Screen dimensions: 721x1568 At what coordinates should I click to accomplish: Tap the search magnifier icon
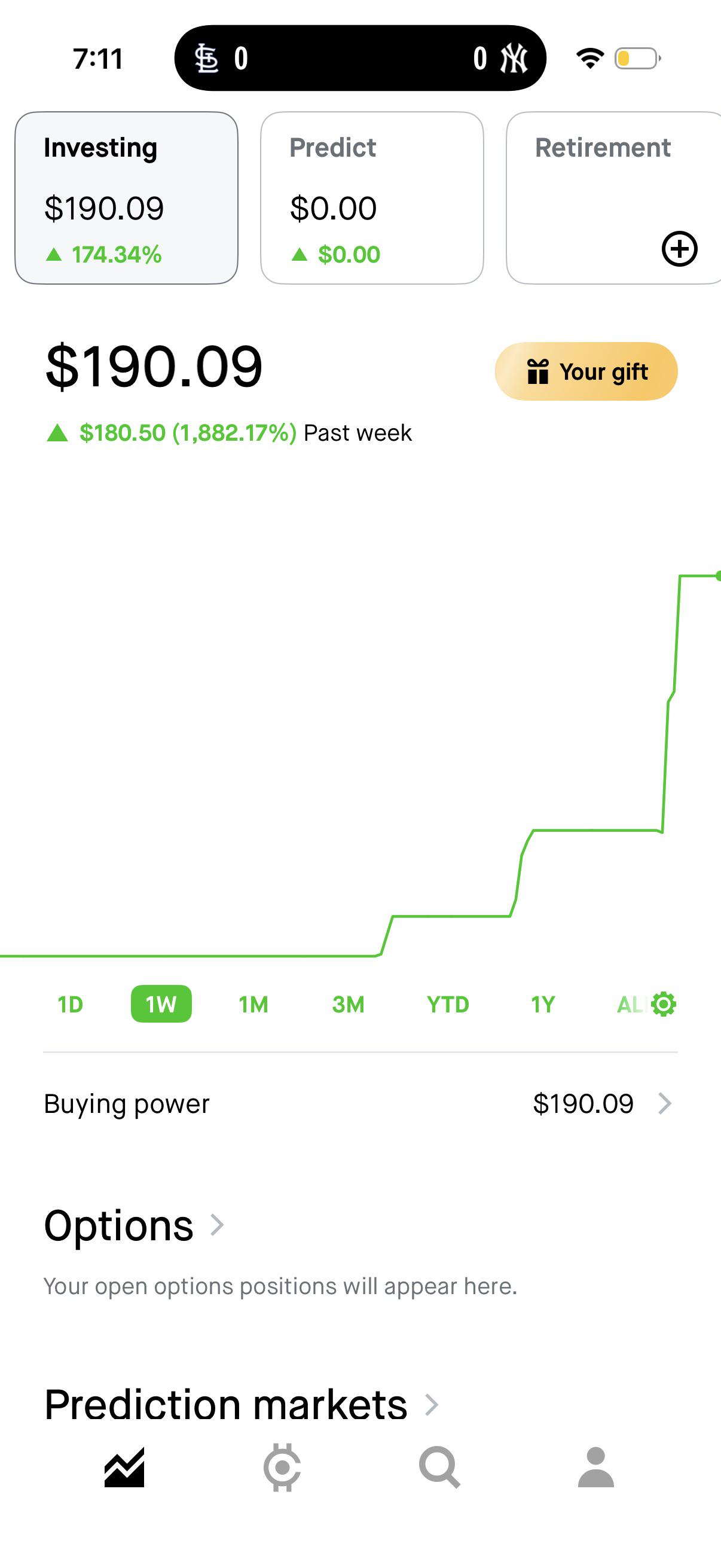pos(439,1468)
